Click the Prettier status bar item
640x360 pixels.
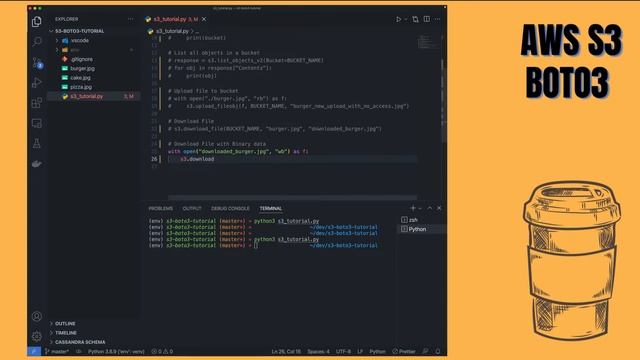click(404, 351)
